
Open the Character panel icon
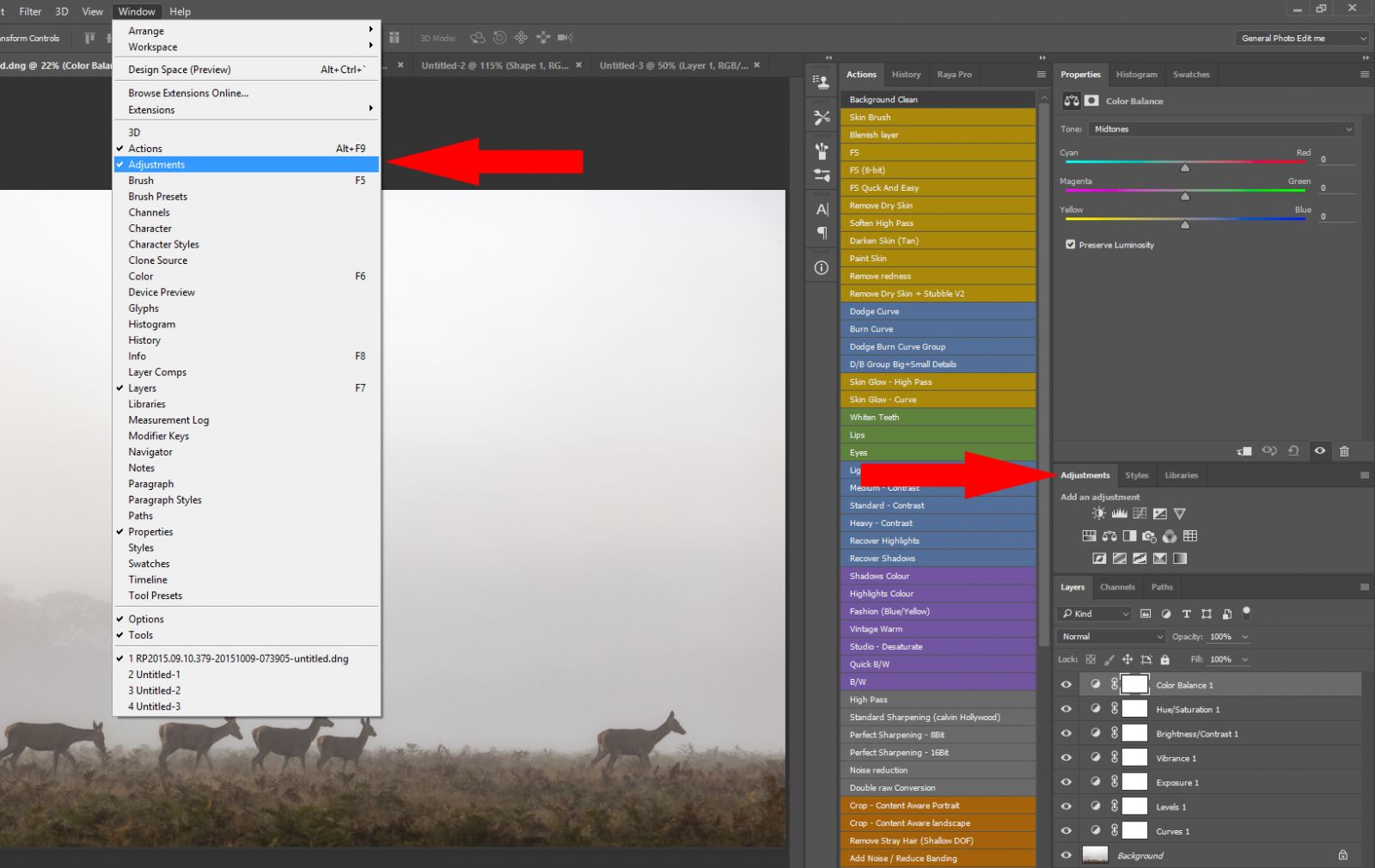tap(821, 207)
